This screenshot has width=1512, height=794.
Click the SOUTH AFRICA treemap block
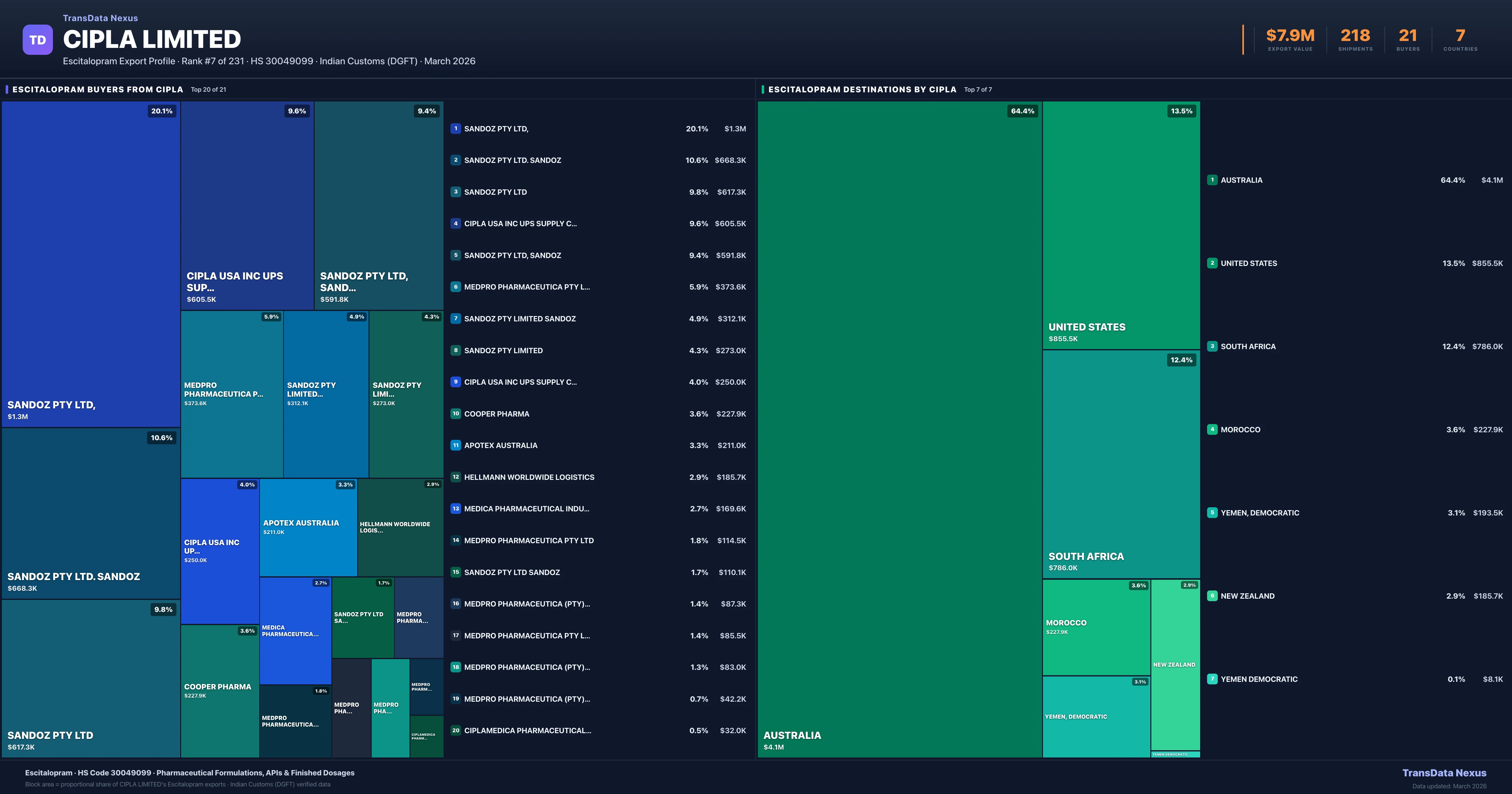coord(1121,464)
